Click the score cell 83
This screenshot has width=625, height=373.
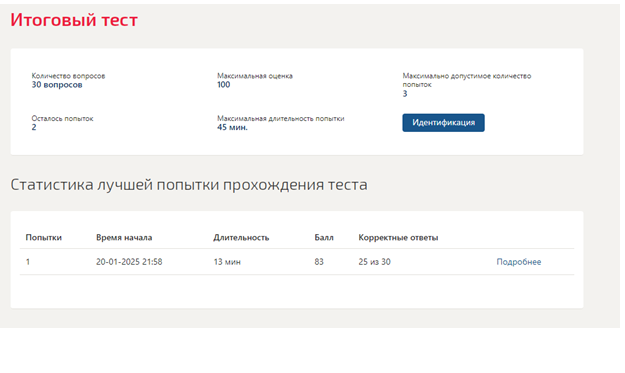tap(319, 262)
